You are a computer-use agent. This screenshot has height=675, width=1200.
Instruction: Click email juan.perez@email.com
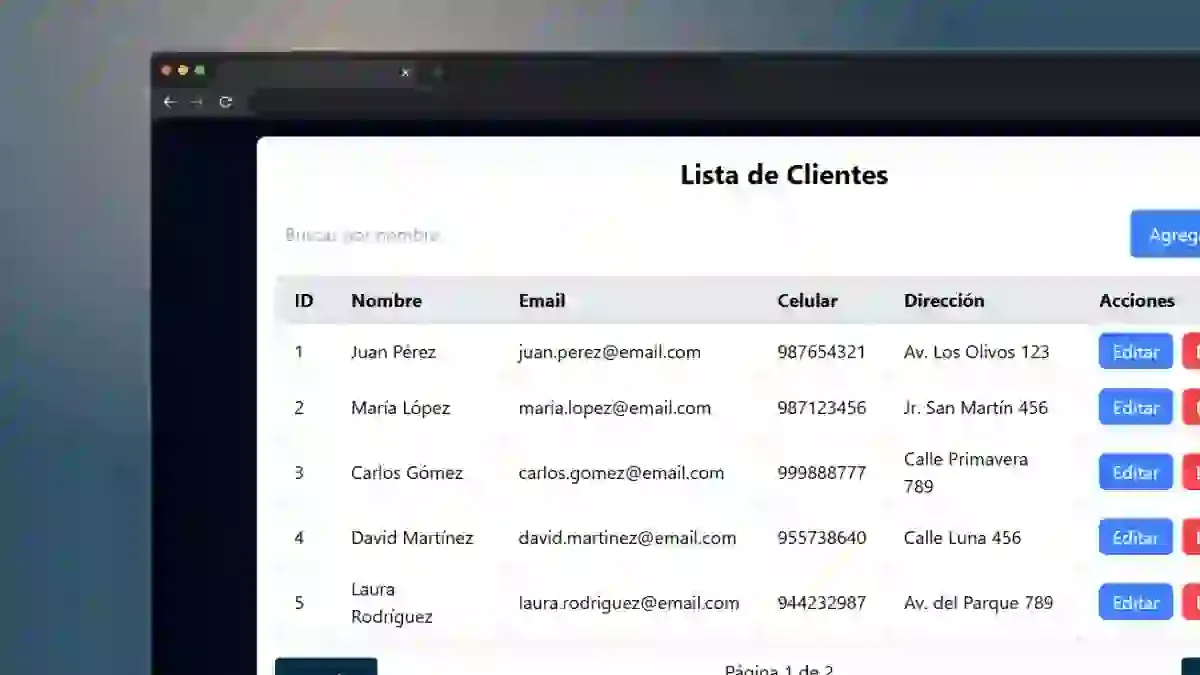coord(609,353)
